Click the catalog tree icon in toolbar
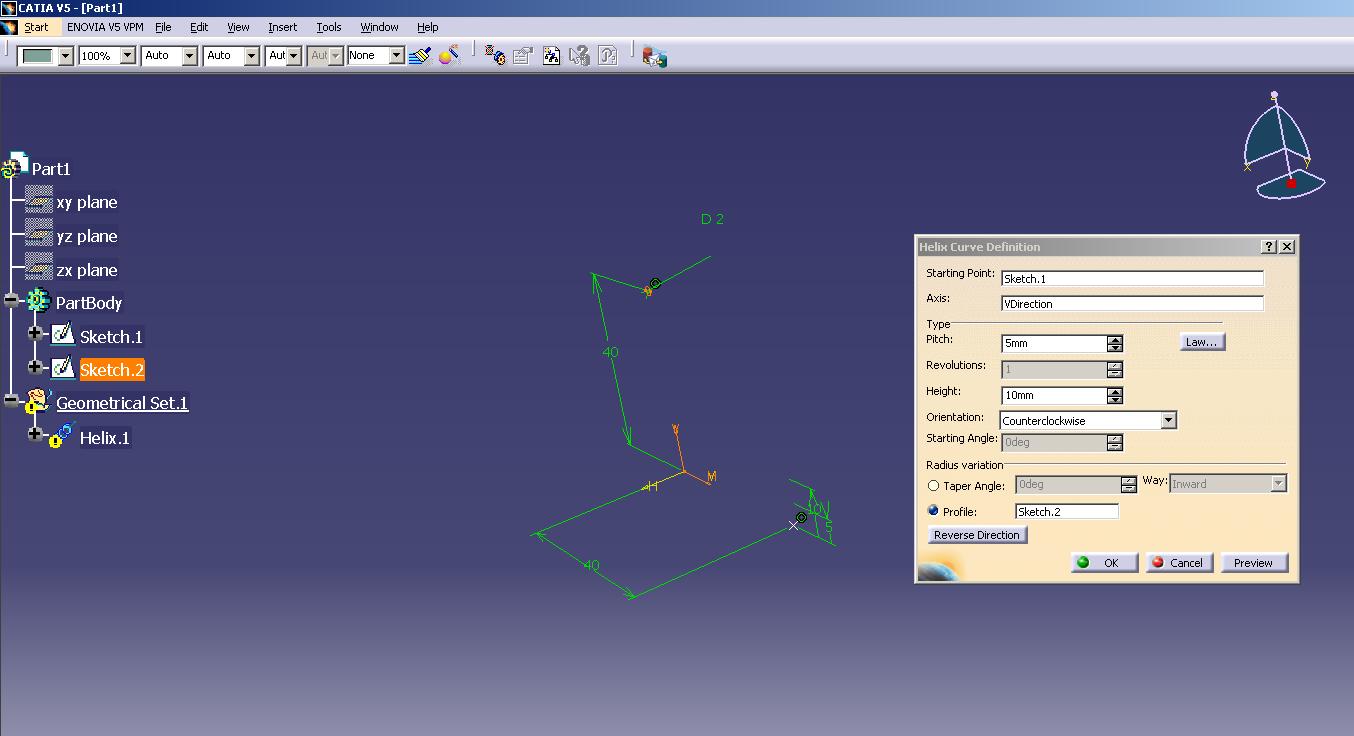 point(551,55)
